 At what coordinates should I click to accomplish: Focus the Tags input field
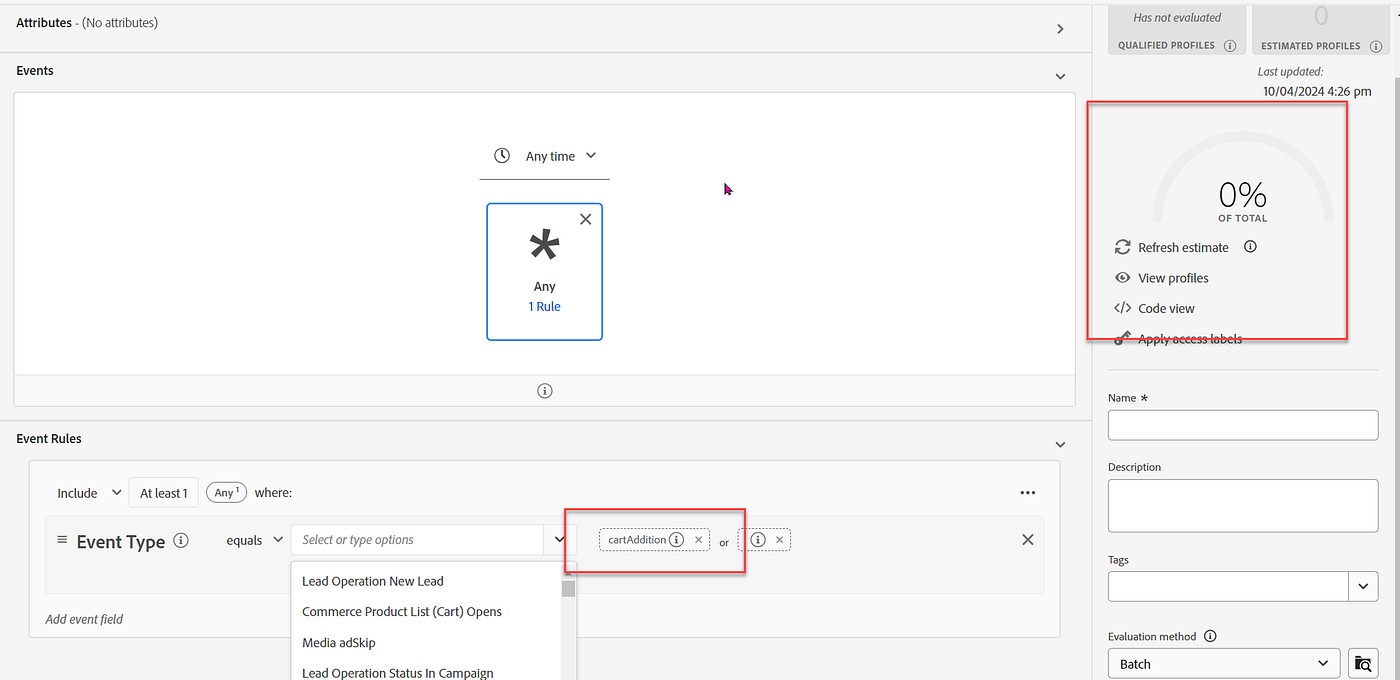pos(1228,586)
